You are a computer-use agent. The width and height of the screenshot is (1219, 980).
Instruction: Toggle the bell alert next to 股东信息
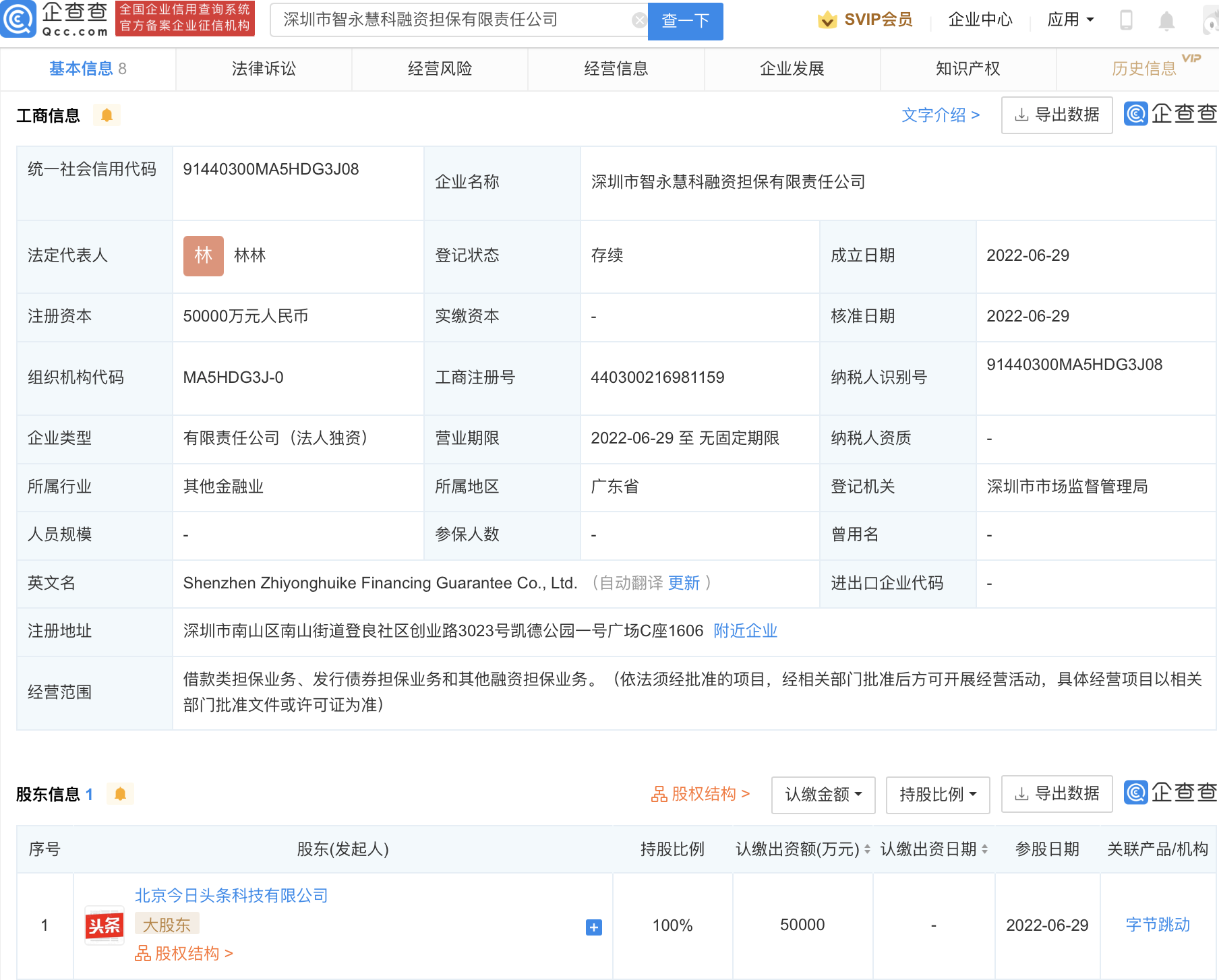click(121, 793)
